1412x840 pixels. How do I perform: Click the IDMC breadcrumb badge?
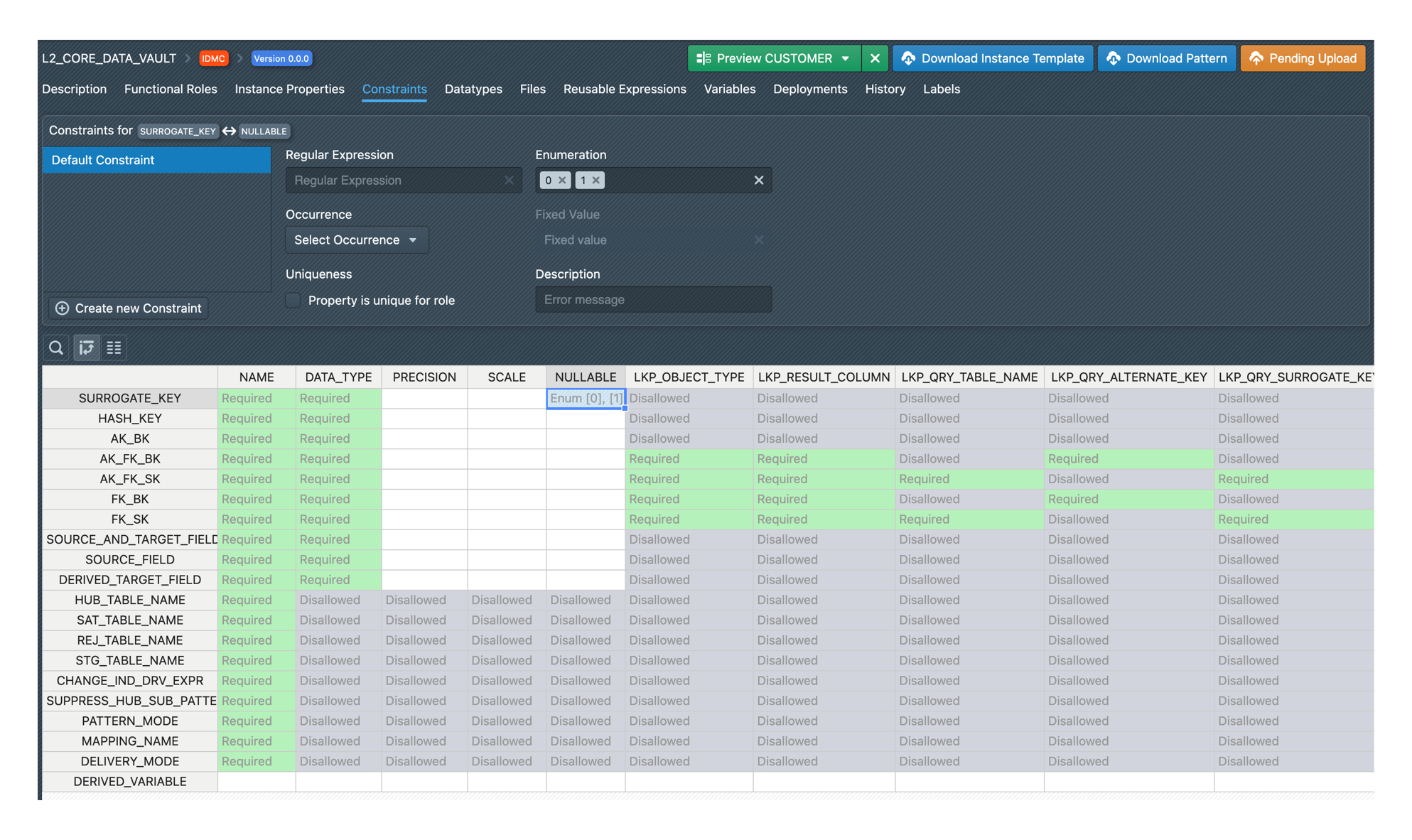coord(213,58)
